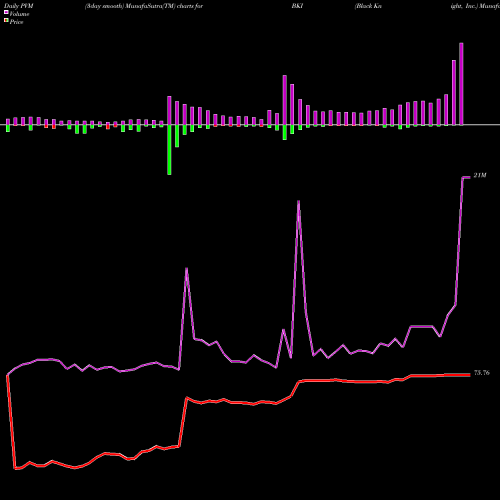Click the "73.76" price value label
The height and width of the screenshot is (500, 500).
[482, 373]
